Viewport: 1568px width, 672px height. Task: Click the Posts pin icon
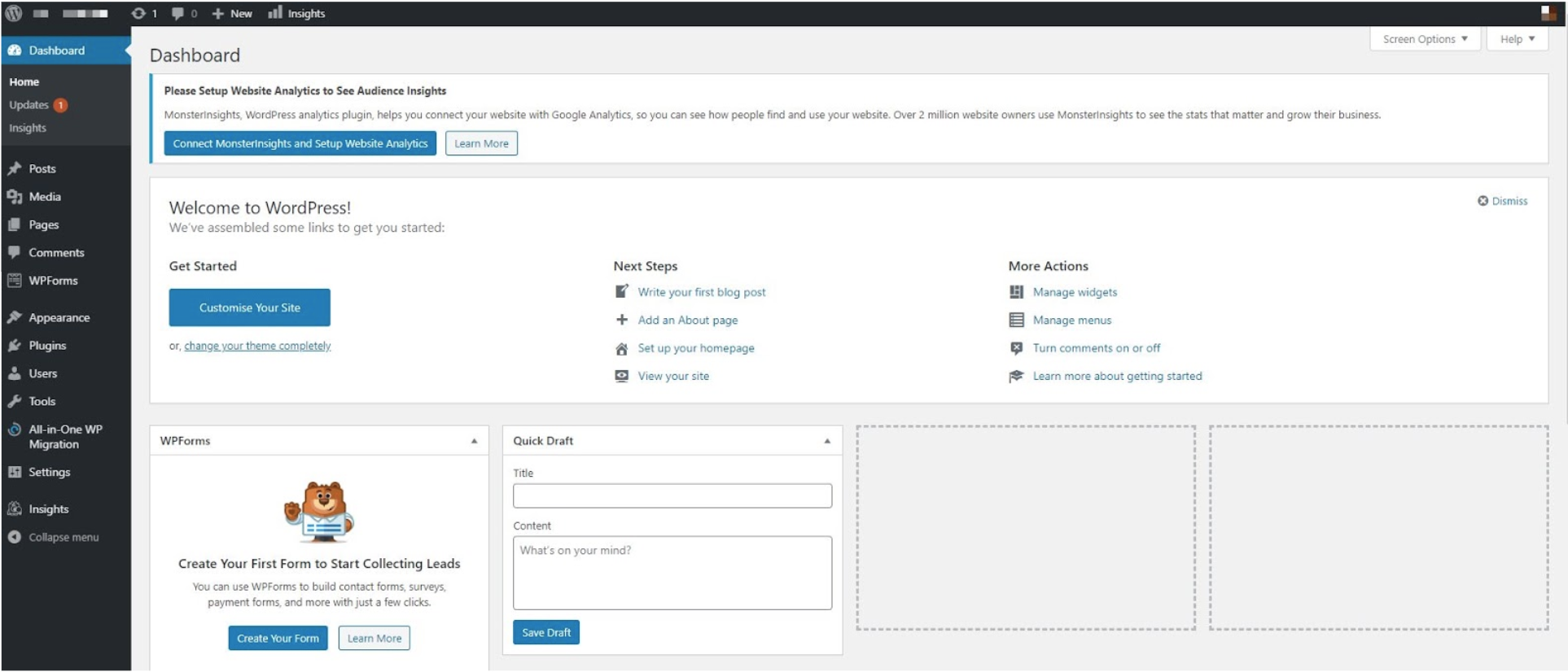pyautogui.click(x=15, y=168)
